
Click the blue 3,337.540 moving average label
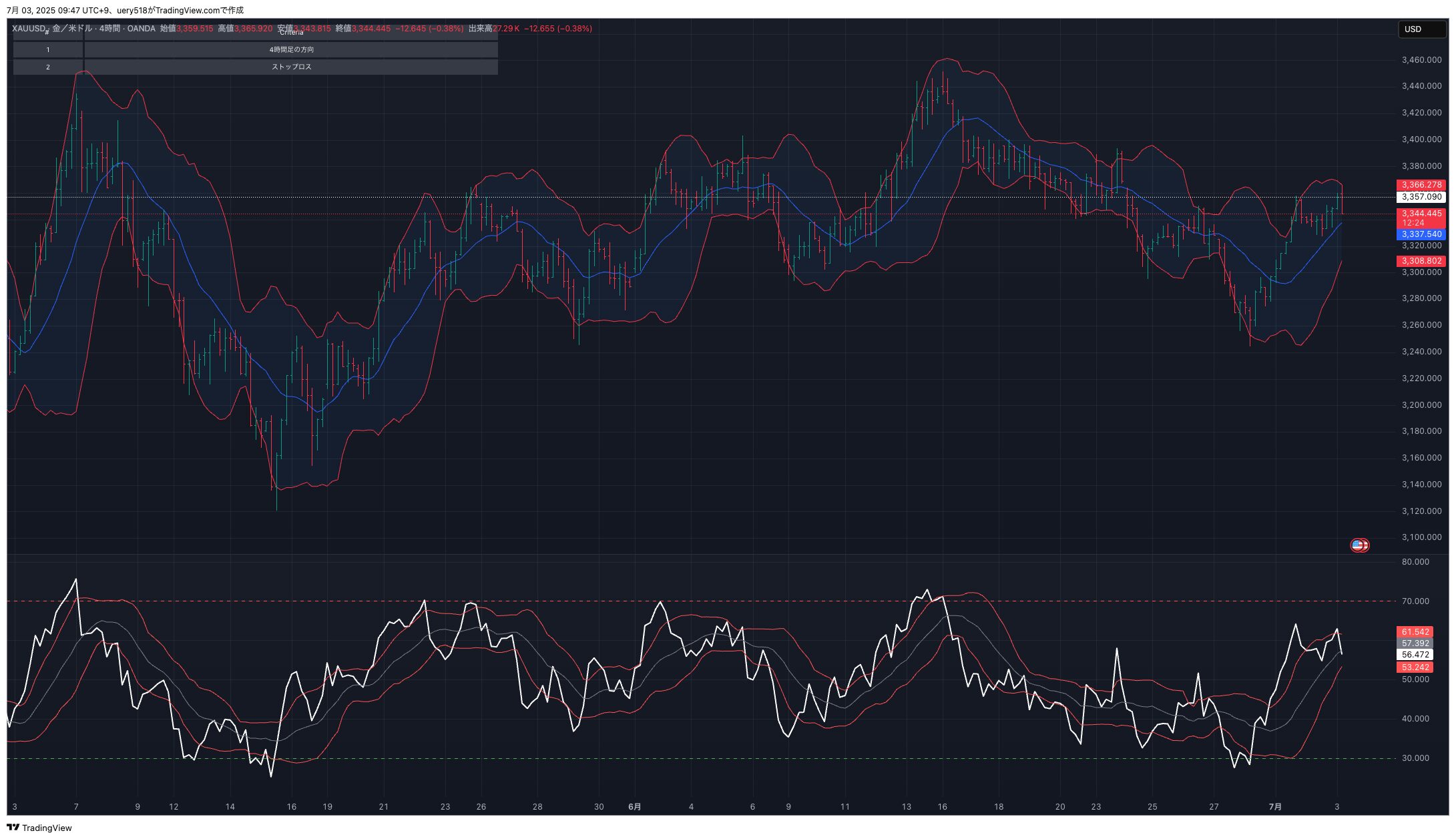pos(1421,235)
